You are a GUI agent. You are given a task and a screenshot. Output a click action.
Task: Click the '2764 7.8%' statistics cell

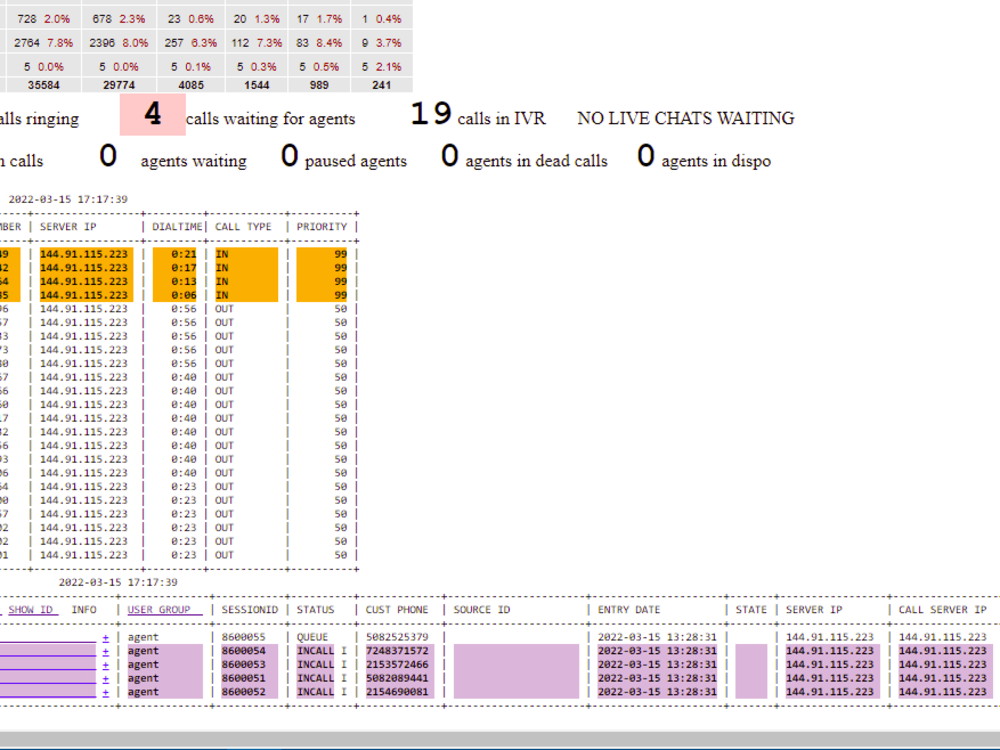pyautogui.click(x=44, y=43)
